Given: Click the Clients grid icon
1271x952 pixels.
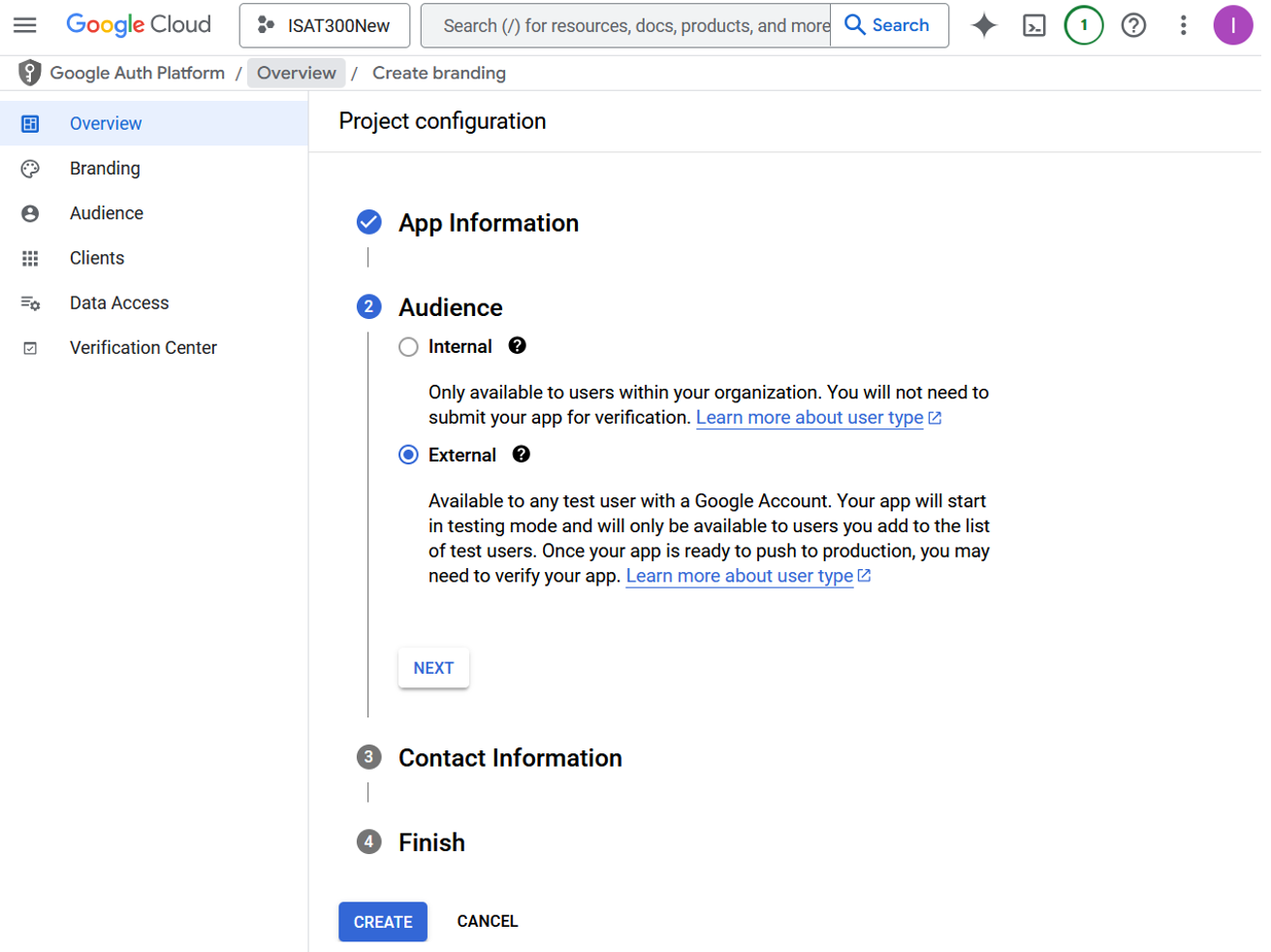Looking at the screenshot, I should click(30, 258).
